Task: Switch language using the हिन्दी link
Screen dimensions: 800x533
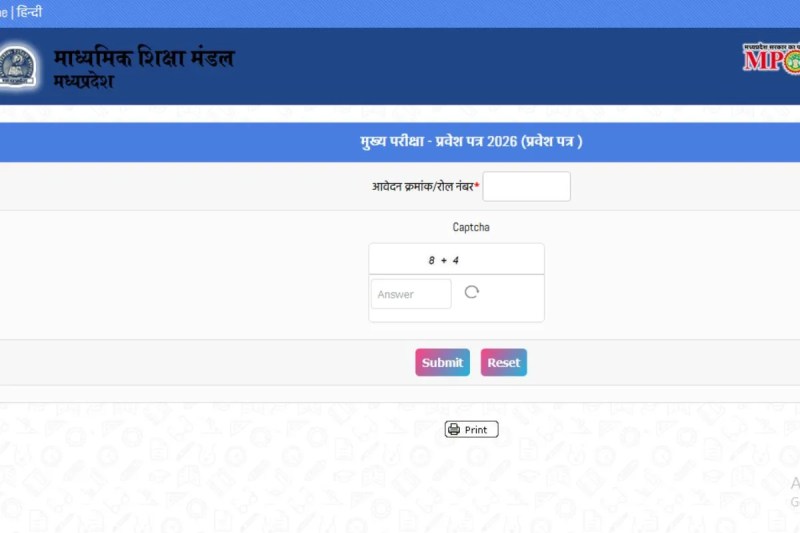Action: coord(29,12)
